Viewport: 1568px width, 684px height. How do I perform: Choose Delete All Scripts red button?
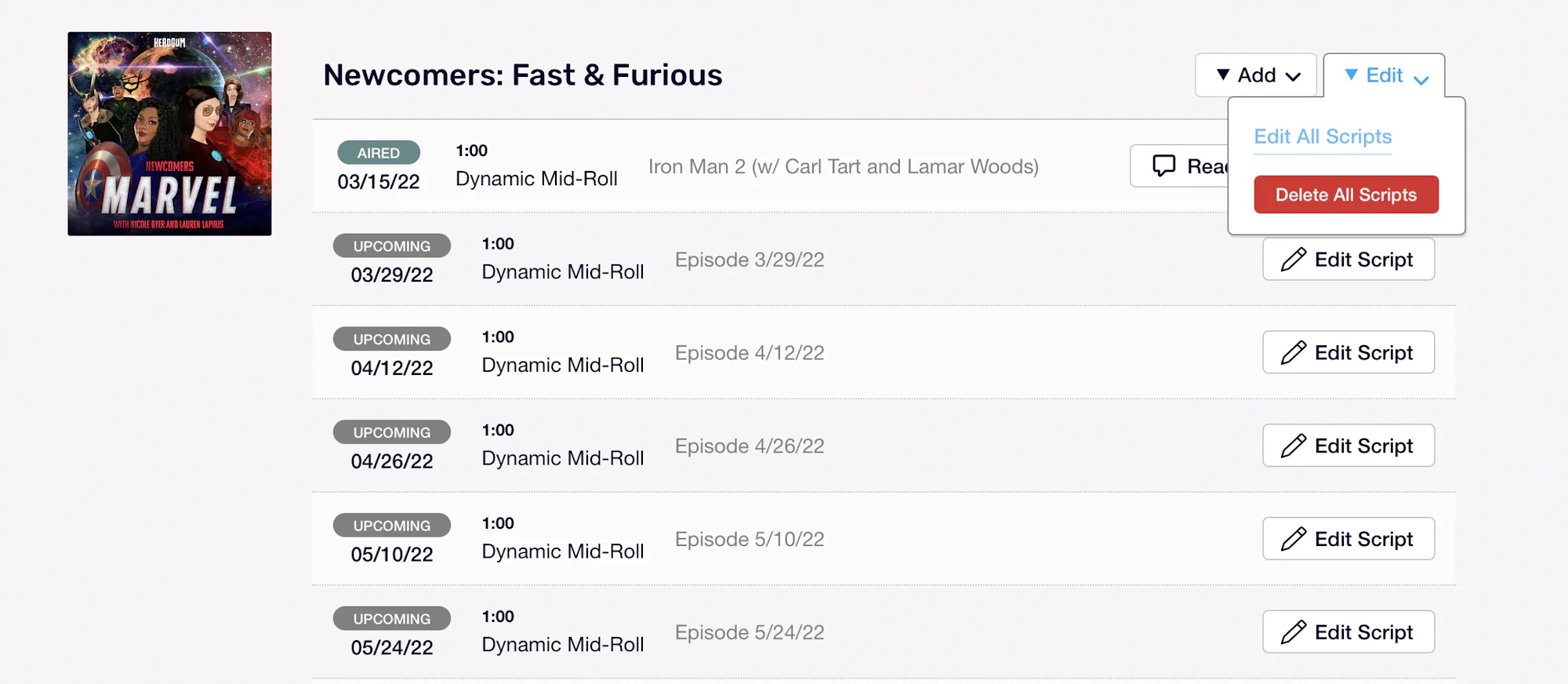[1346, 195]
